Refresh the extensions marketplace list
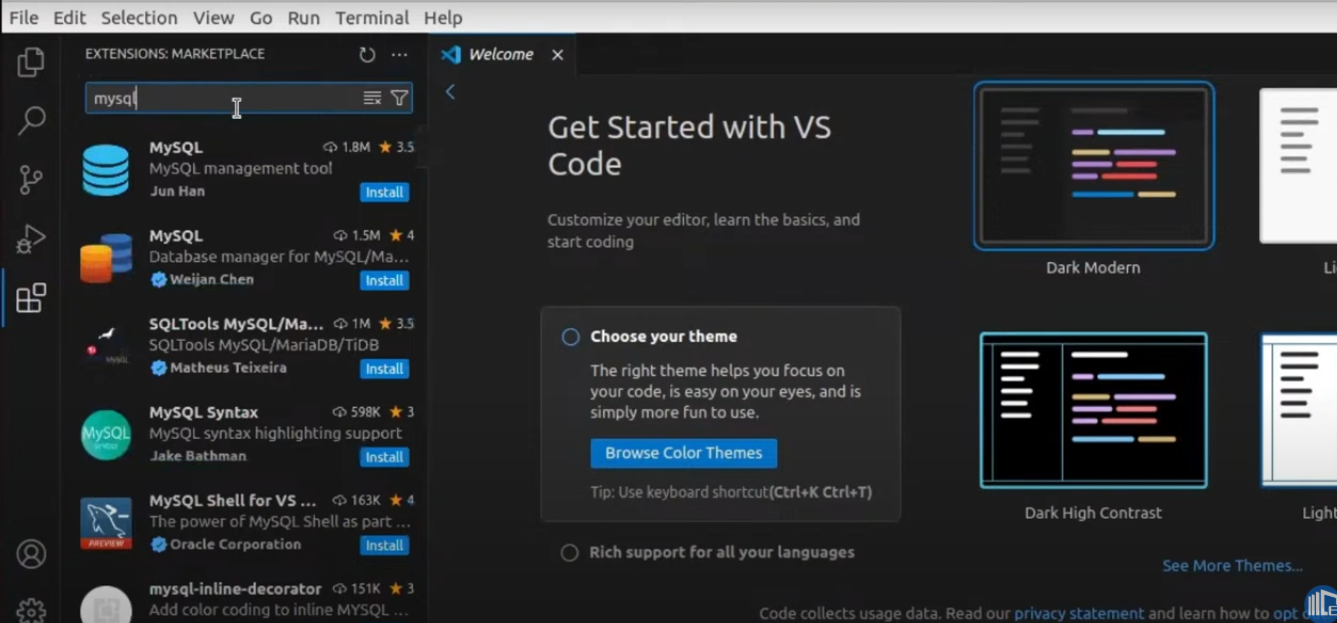Viewport: 1337px width, 623px height. pos(367,55)
